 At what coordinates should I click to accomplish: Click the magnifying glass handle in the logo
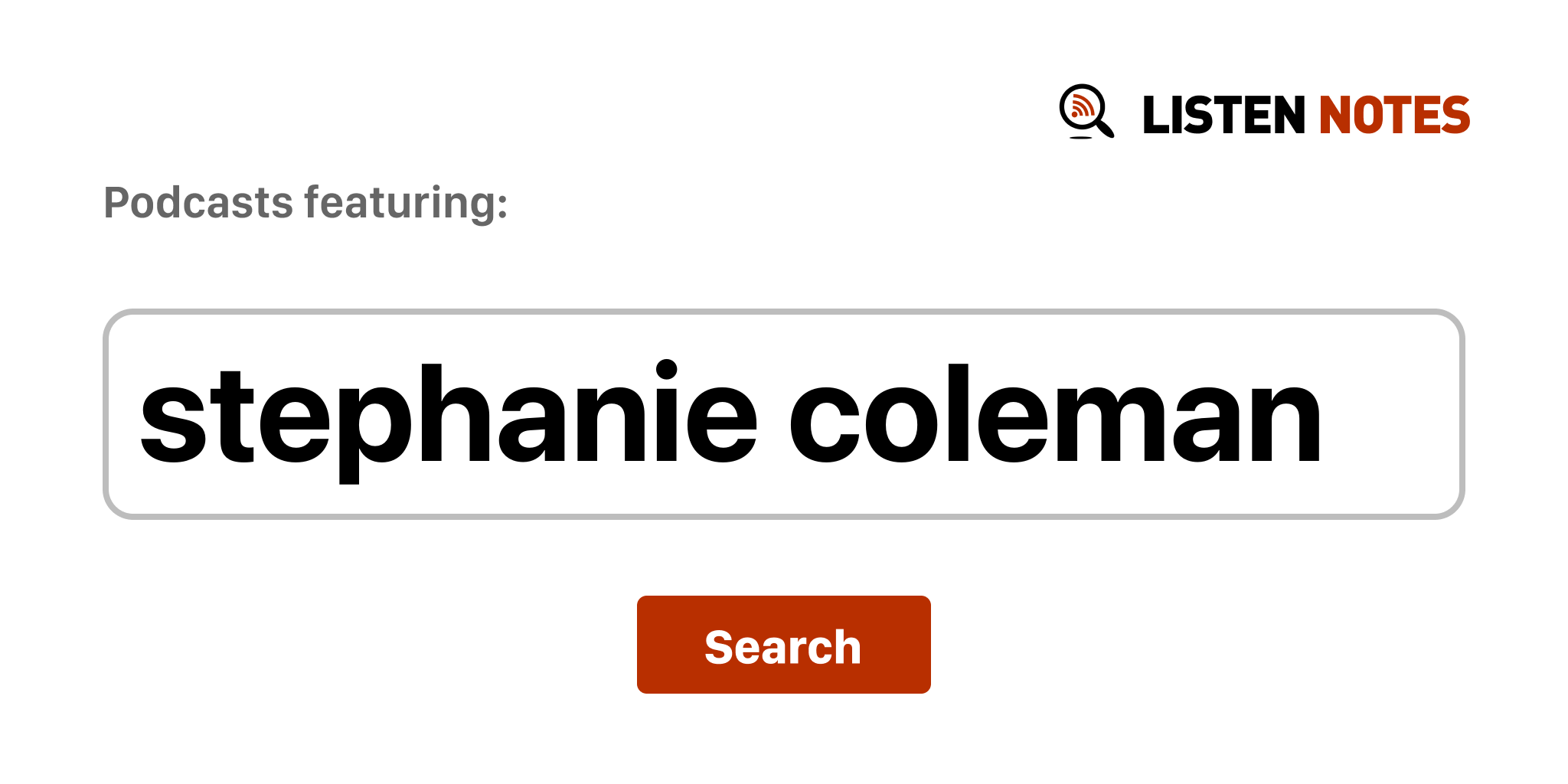click(1106, 129)
